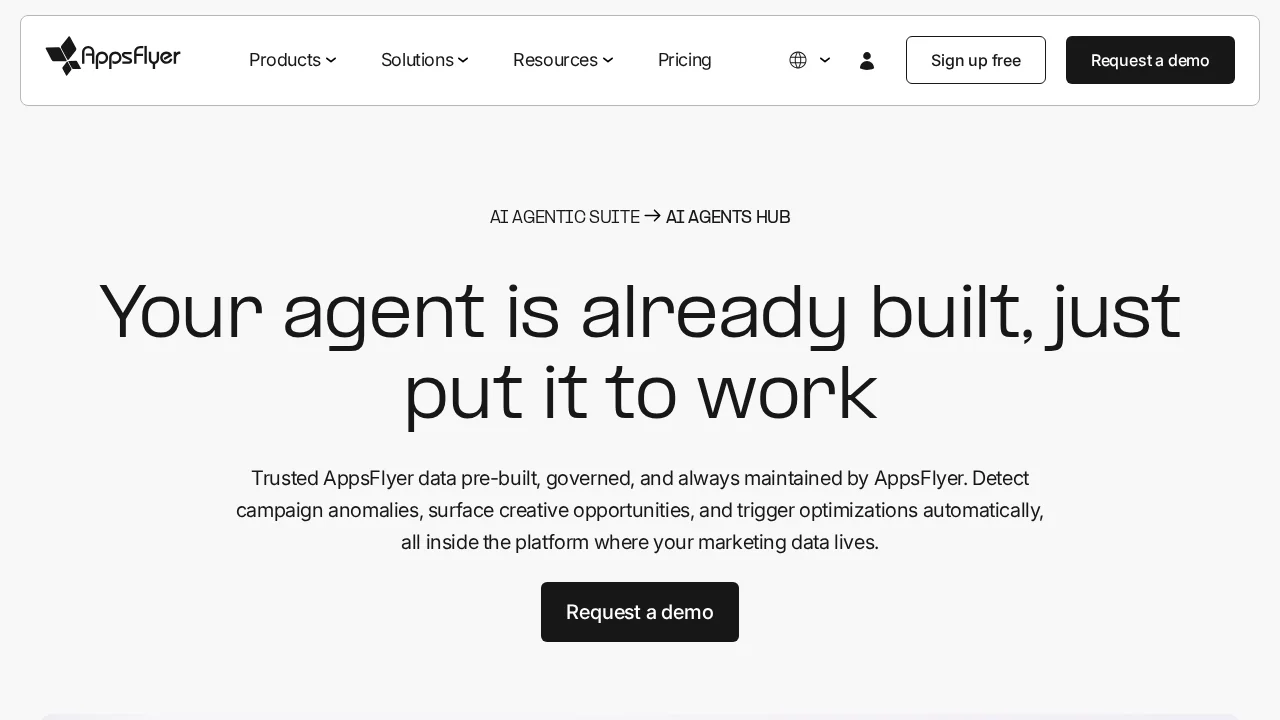Click the headline 'Your agent is already built'
Viewport: 1280px width, 720px height.
(x=640, y=311)
